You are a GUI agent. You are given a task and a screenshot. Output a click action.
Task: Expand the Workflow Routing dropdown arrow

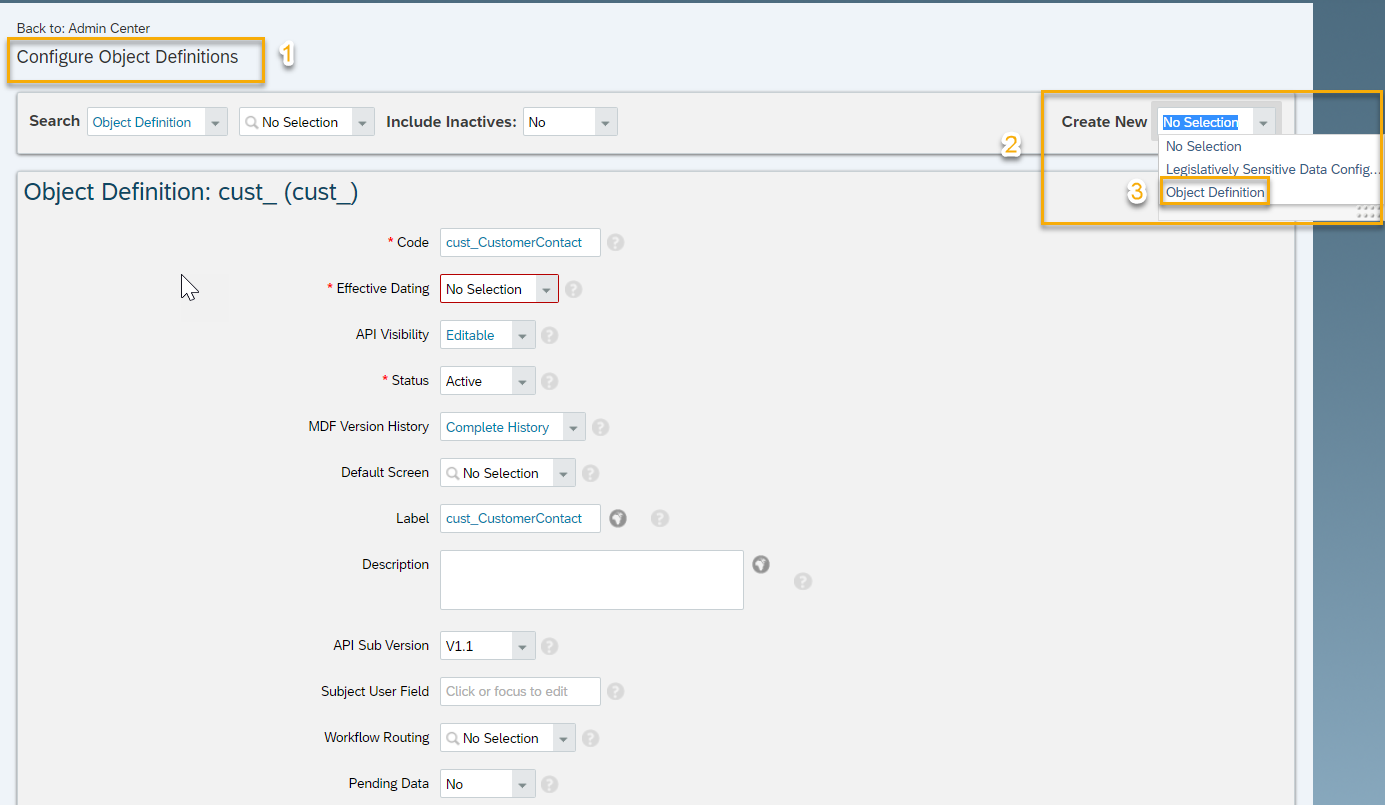pyautogui.click(x=564, y=738)
